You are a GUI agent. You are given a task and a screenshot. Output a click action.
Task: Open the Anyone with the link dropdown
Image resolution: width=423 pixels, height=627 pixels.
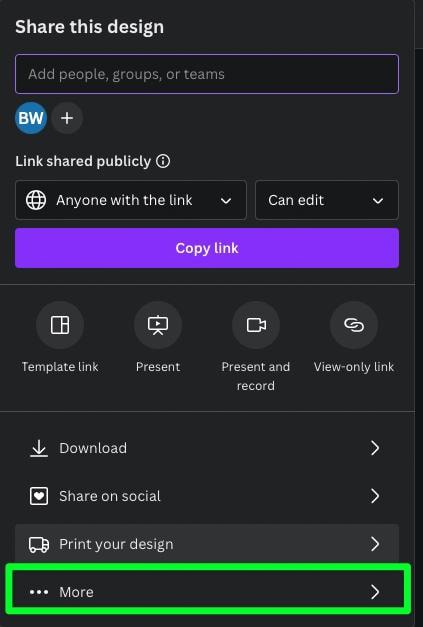(131, 200)
